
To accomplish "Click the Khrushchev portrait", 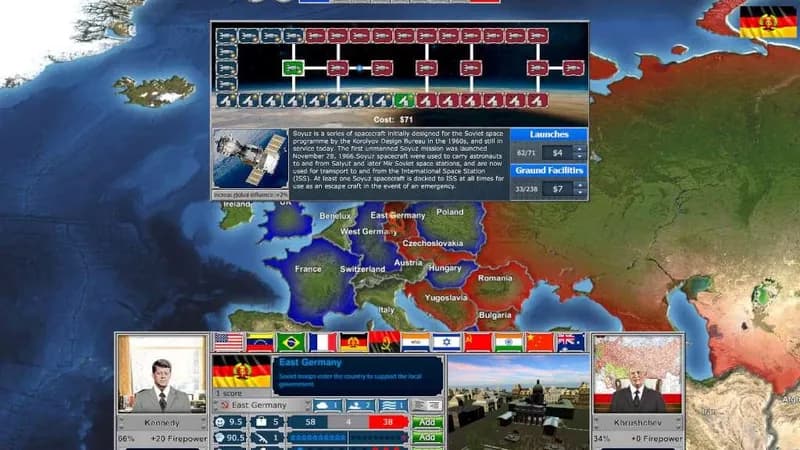I will point(637,374).
